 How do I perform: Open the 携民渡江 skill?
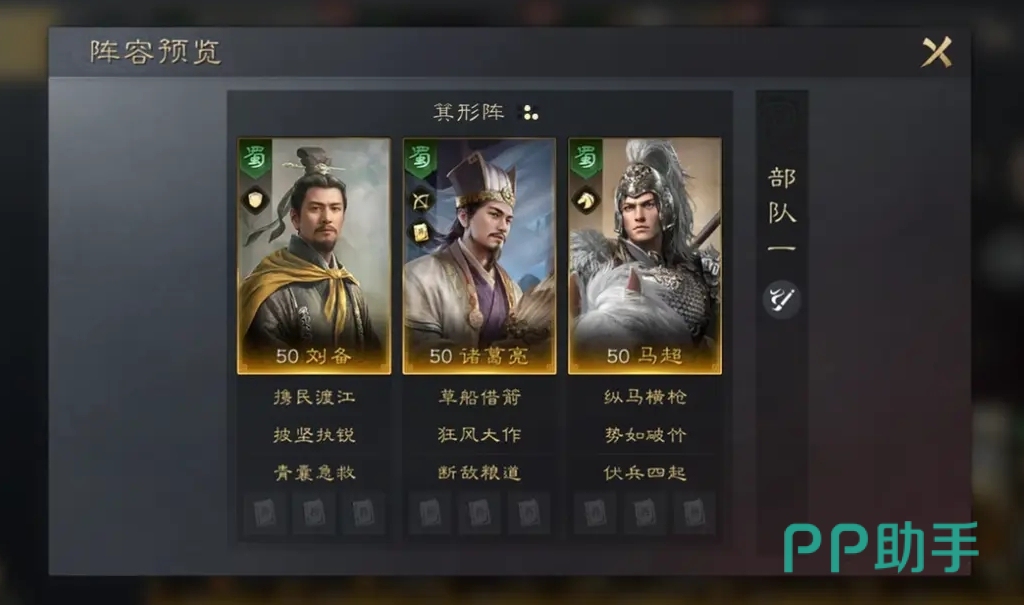pos(314,397)
